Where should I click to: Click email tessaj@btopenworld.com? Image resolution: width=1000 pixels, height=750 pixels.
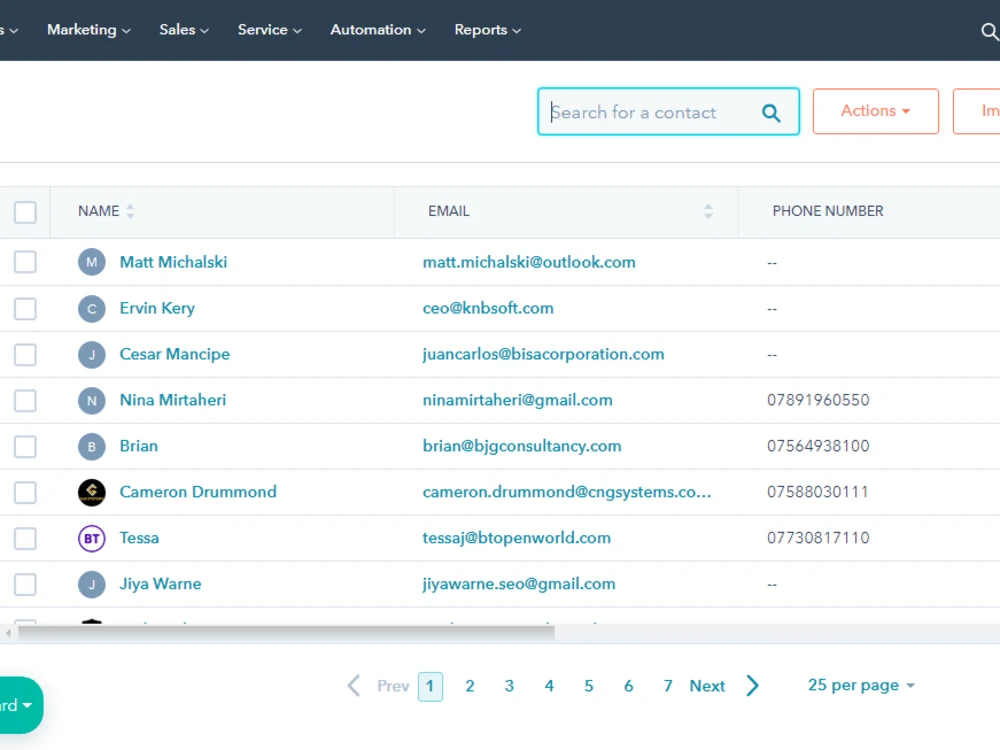coord(517,538)
